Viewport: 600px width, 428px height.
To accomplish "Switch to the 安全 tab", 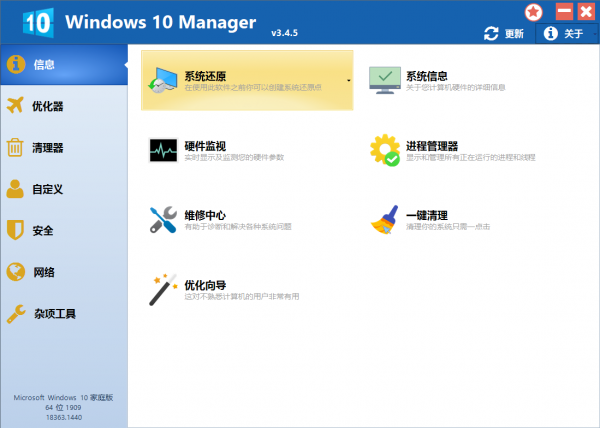I will tap(42, 231).
